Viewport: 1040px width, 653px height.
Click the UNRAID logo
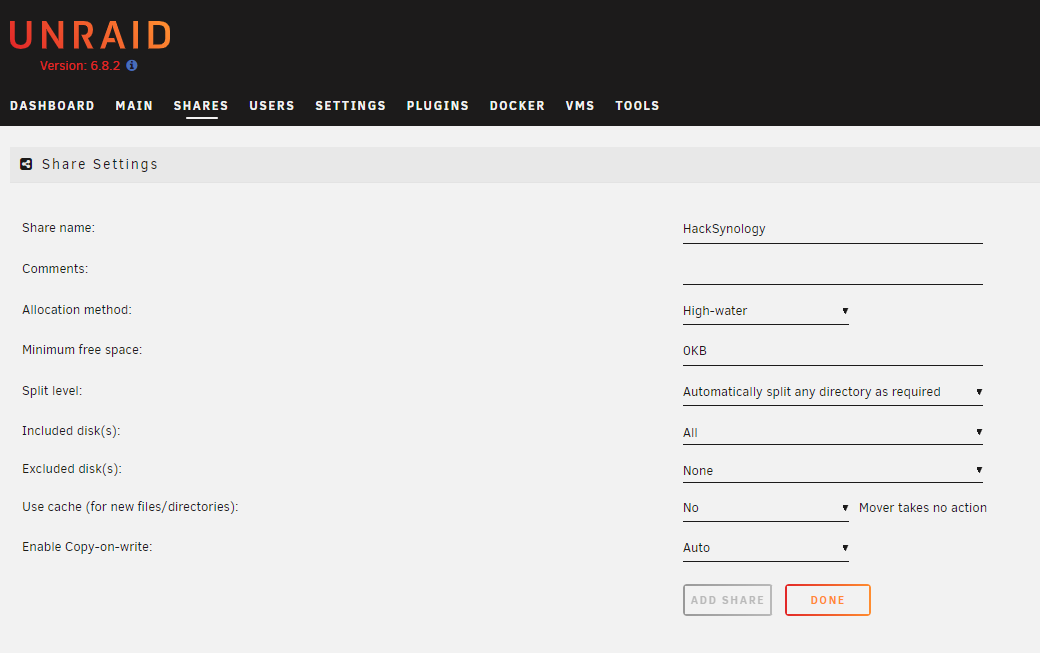tap(90, 36)
